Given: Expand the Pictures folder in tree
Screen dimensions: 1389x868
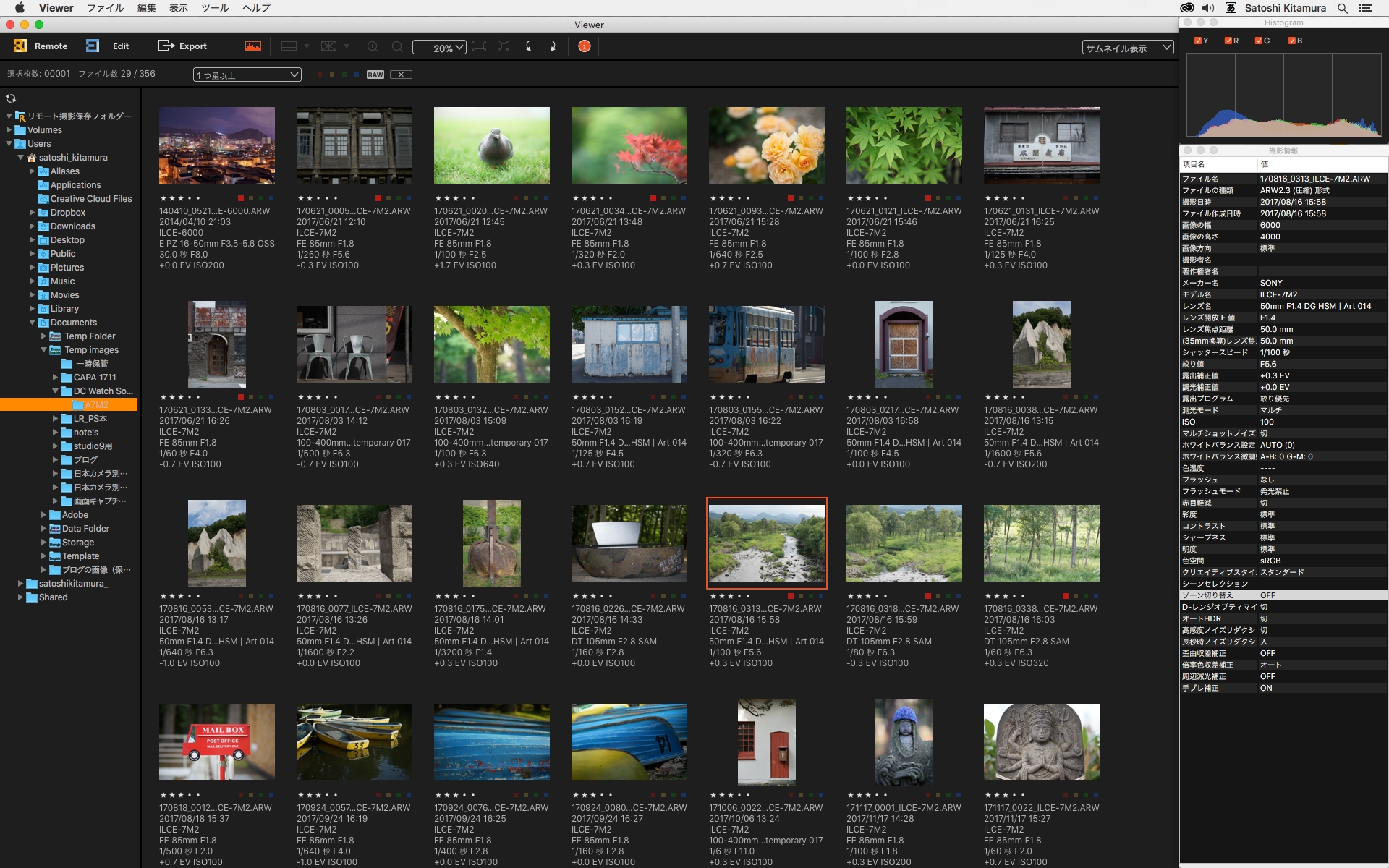Looking at the screenshot, I should pyautogui.click(x=32, y=268).
